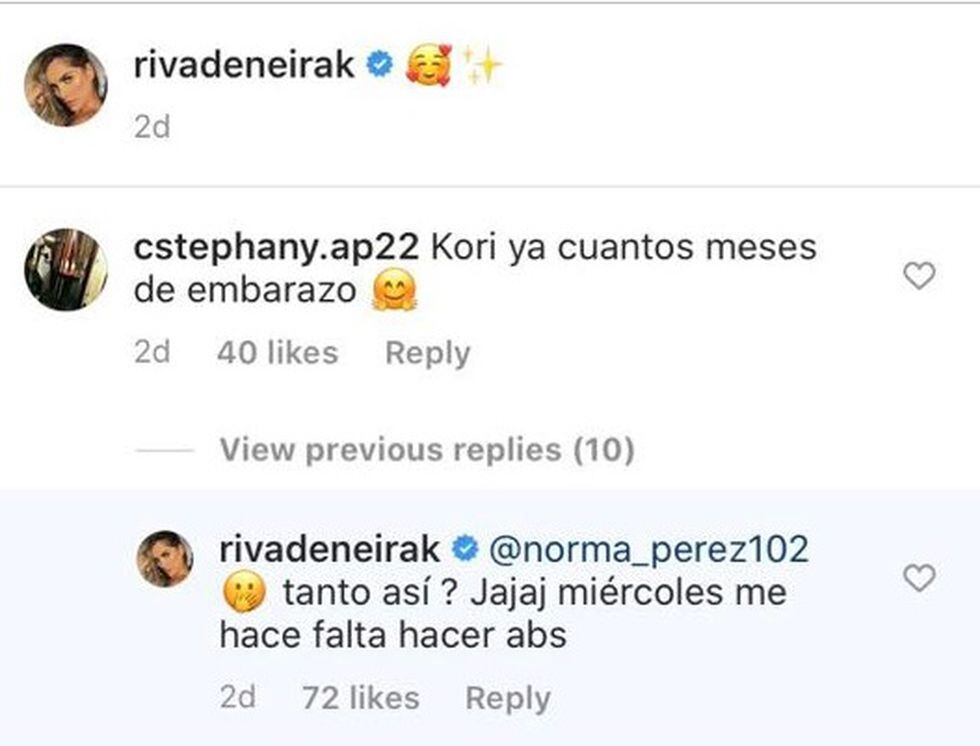View the 72 likes list

point(360,698)
